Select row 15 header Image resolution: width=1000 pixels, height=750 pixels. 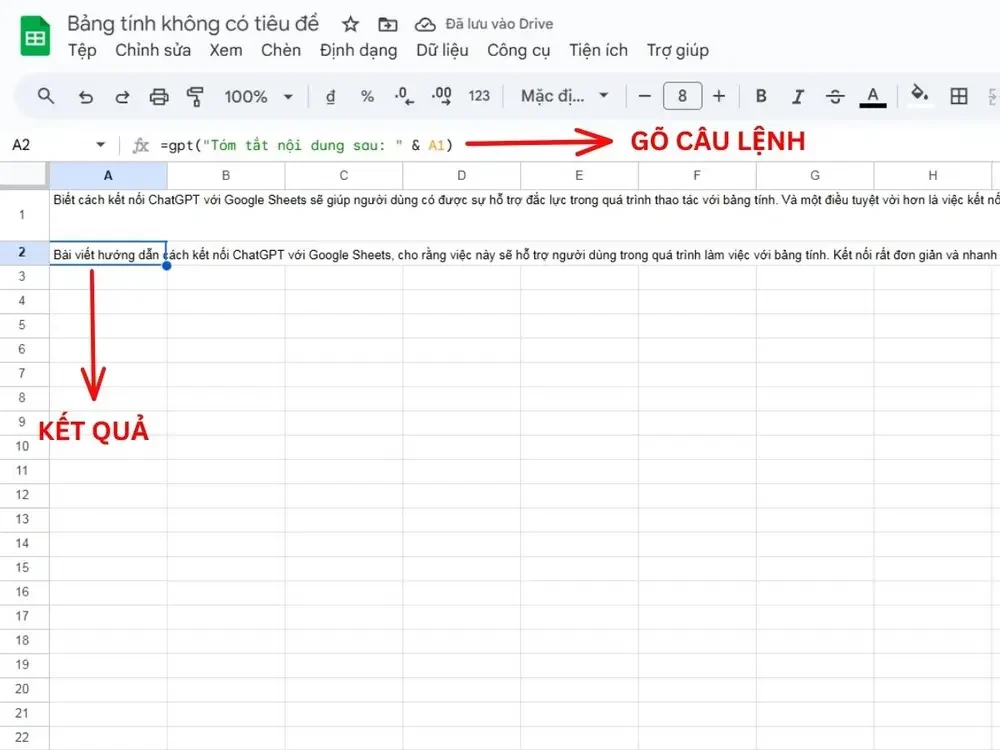click(24, 568)
